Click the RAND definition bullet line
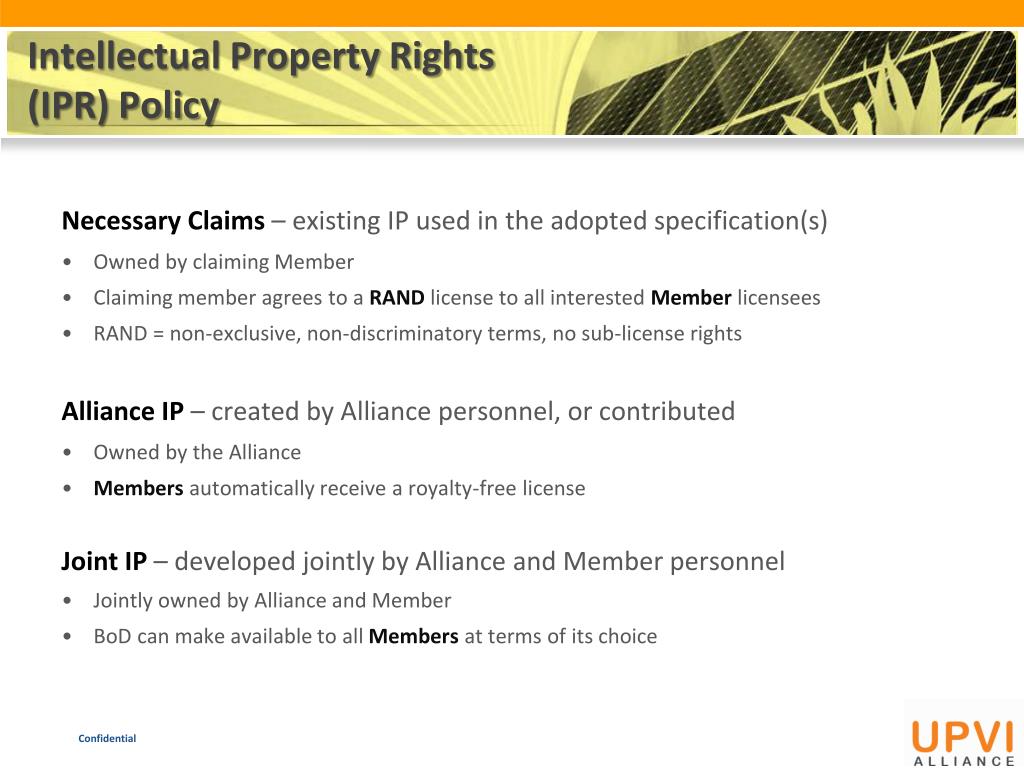Screen dimensions: 1024x768 coord(417,334)
